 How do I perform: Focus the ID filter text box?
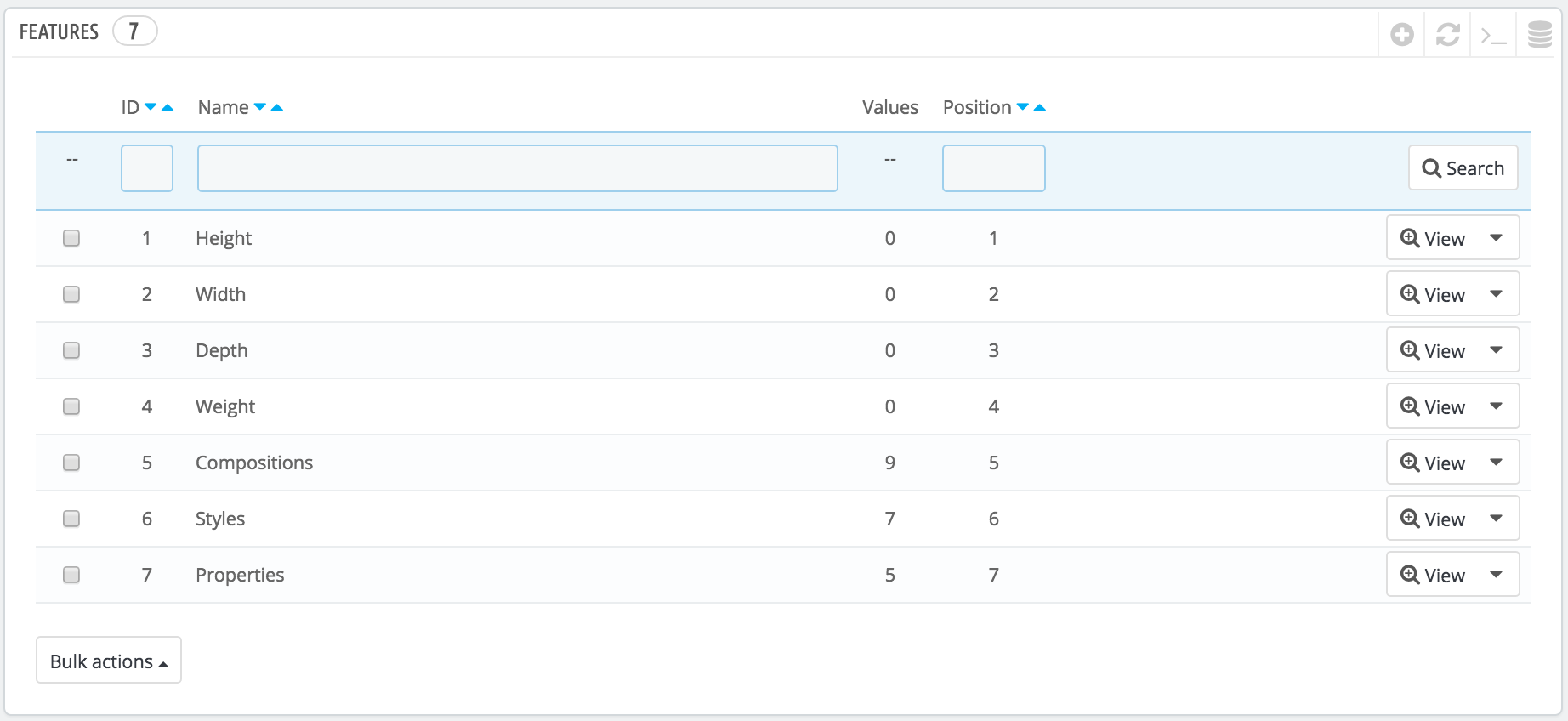[x=147, y=168]
